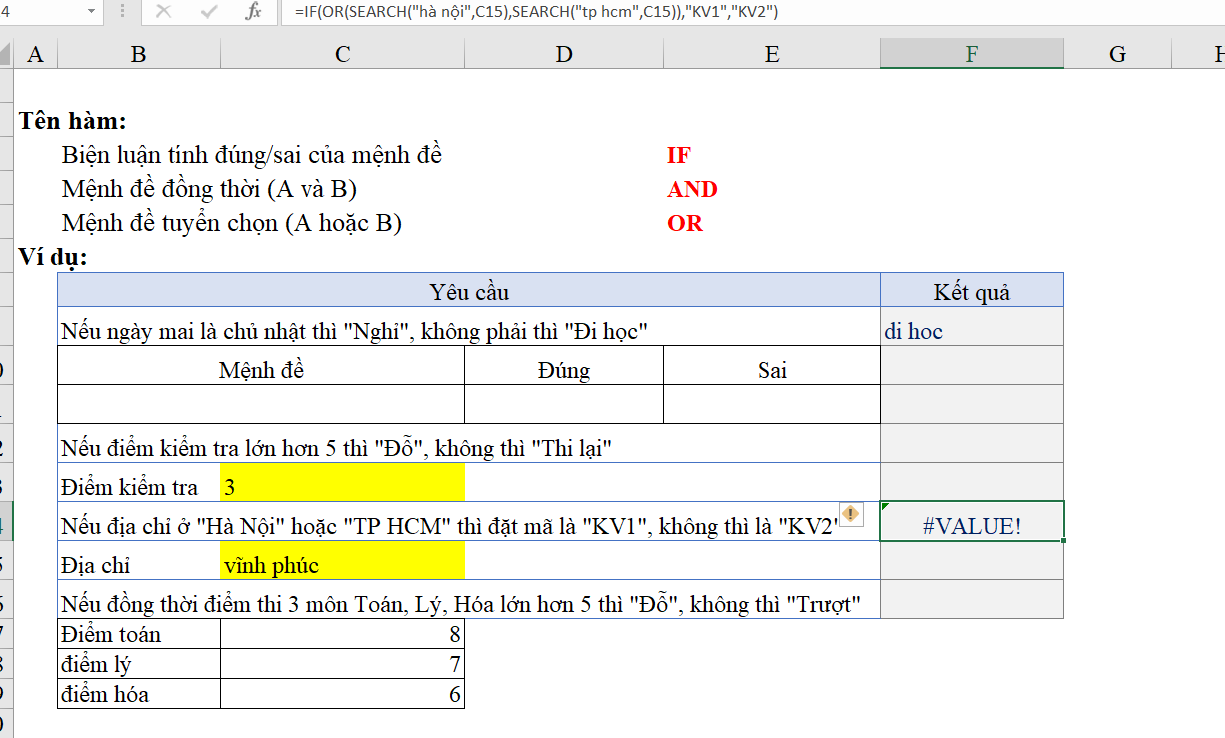This screenshot has height=738, width=1225.
Task: Click the three-dot resize handle beside Name Box
Action: 123,12
